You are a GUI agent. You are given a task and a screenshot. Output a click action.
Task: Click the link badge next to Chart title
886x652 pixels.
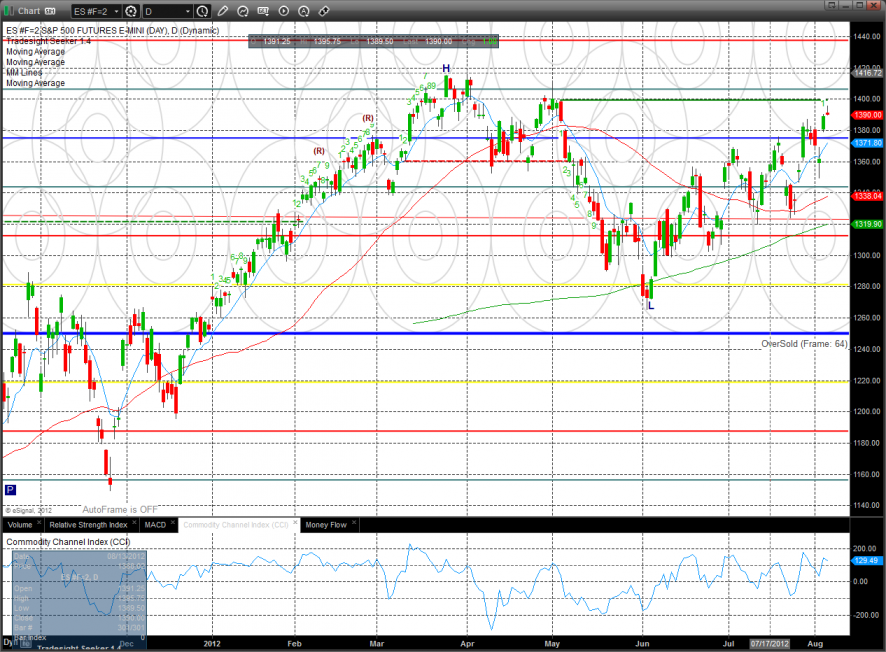50,11
